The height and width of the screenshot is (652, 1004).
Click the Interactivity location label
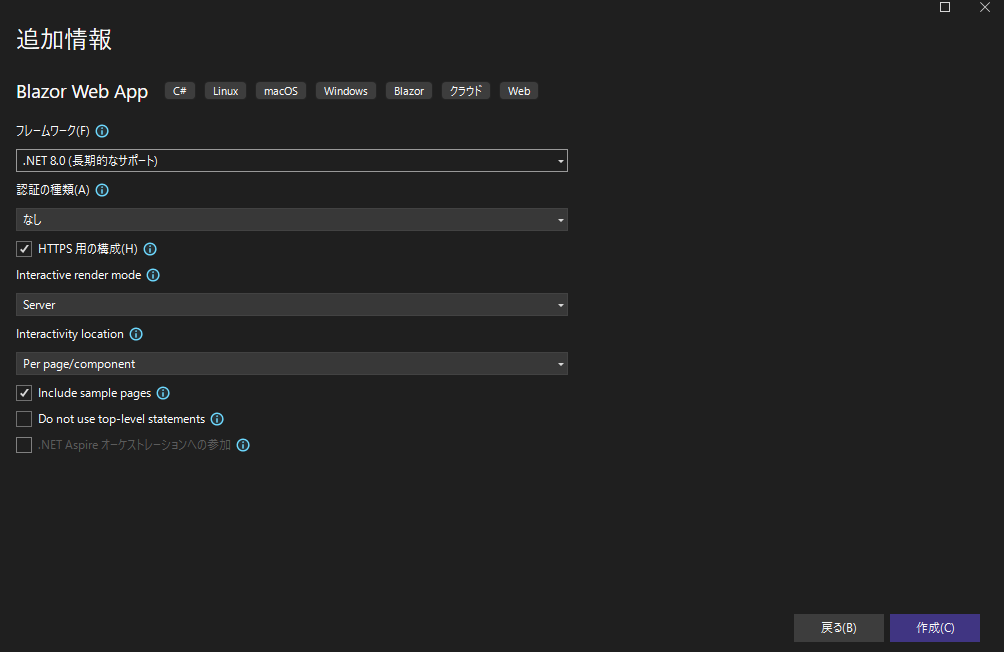pos(70,334)
